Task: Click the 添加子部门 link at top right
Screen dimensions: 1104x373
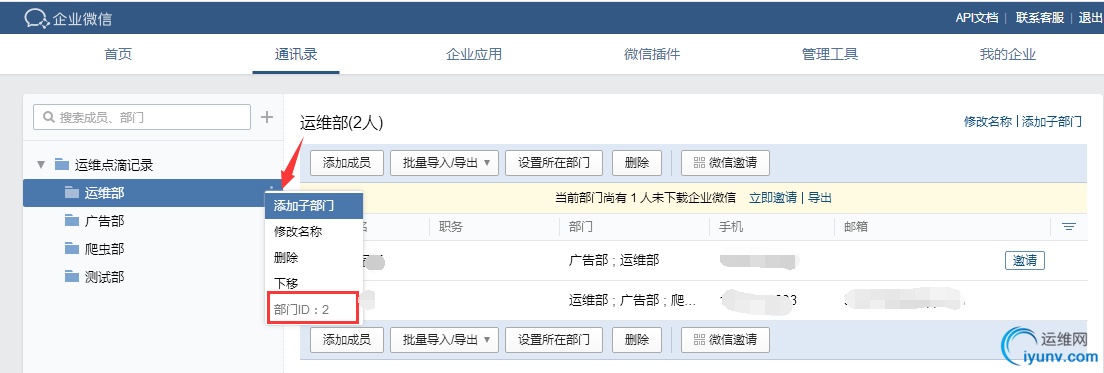Action: [x=1051, y=122]
